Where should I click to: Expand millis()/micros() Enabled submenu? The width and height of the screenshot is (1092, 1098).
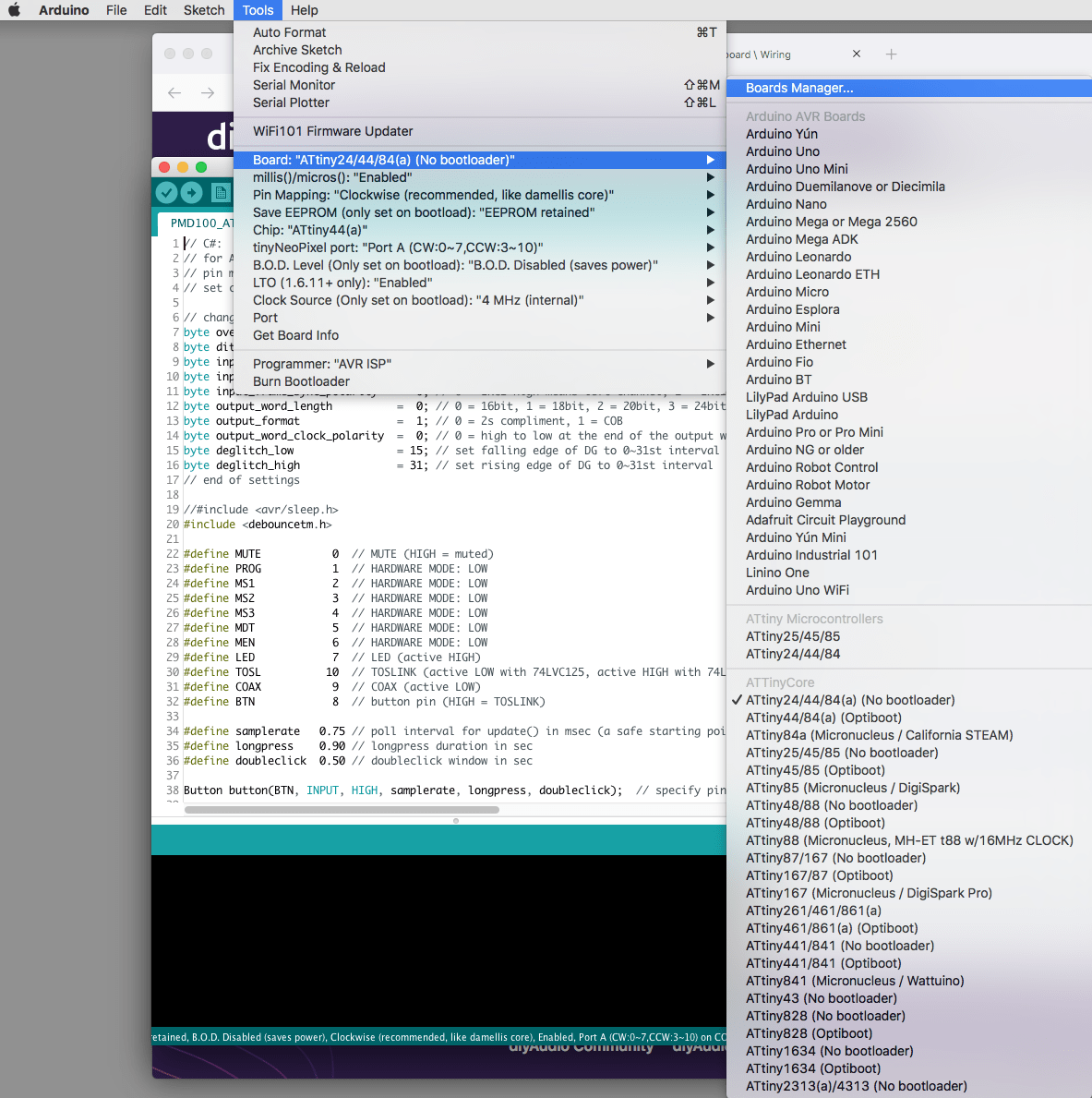pyautogui.click(x=479, y=177)
